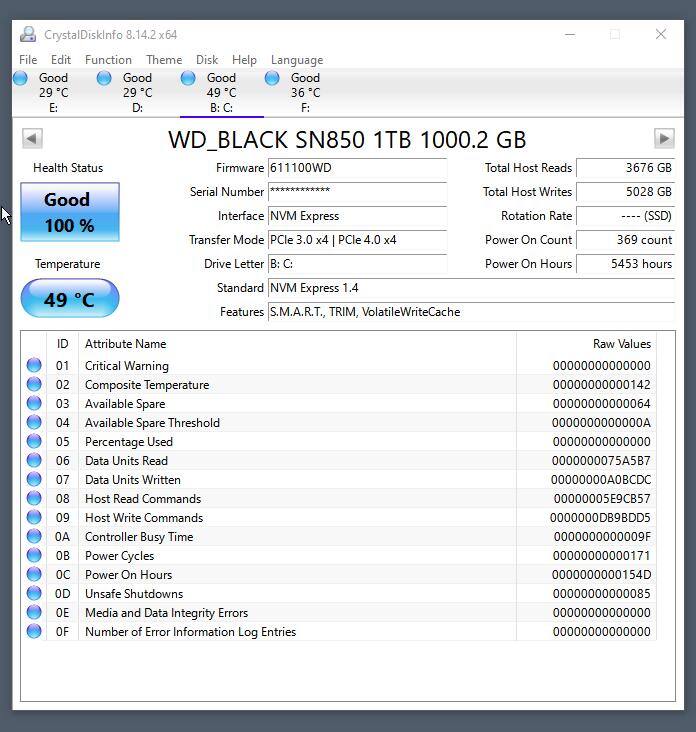Select the Data Units Written attribute text
The width and height of the screenshot is (696, 732).
point(133,479)
